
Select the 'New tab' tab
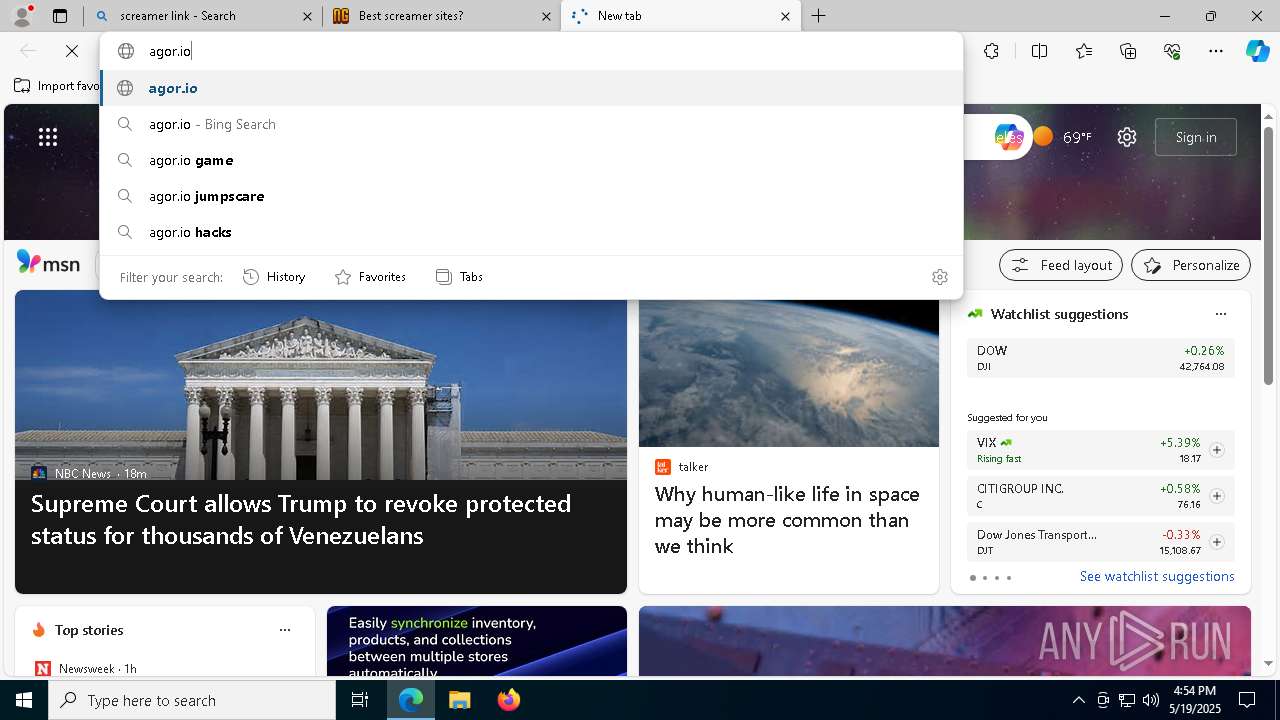pos(680,16)
